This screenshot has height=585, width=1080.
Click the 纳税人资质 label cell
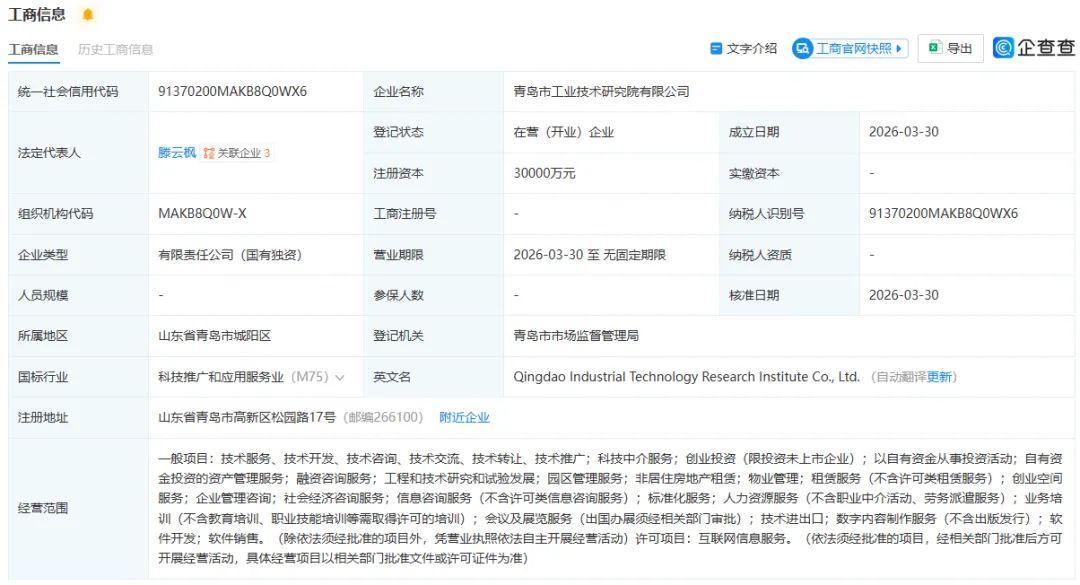[789, 255]
